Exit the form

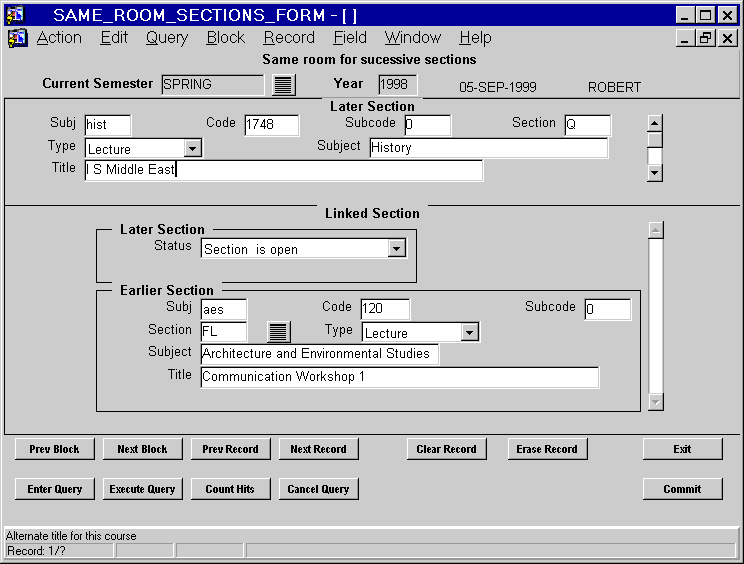click(682, 449)
